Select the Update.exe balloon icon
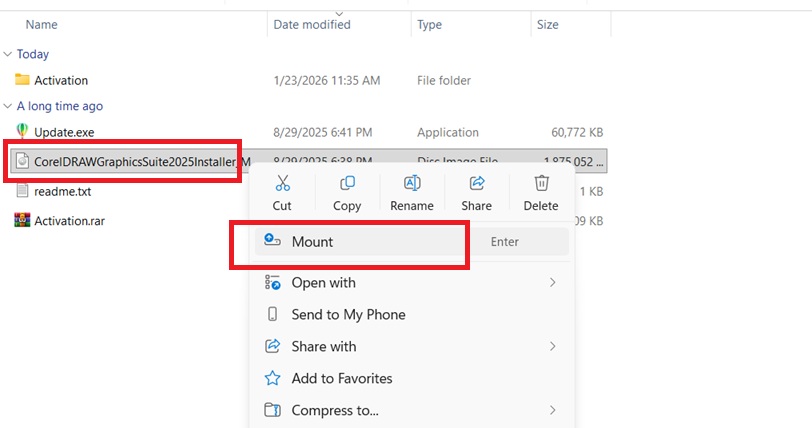Image resolution: width=812 pixels, height=428 pixels. [x=22, y=131]
